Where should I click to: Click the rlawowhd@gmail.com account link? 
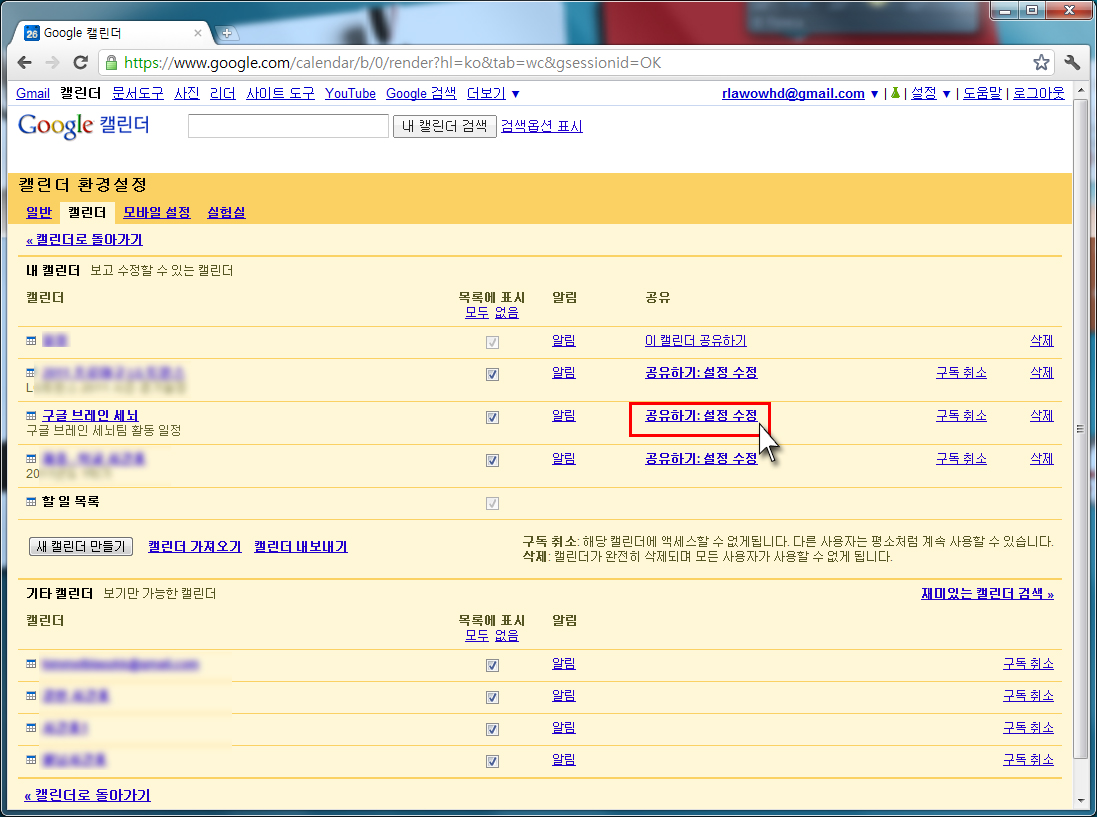pos(793,93)
